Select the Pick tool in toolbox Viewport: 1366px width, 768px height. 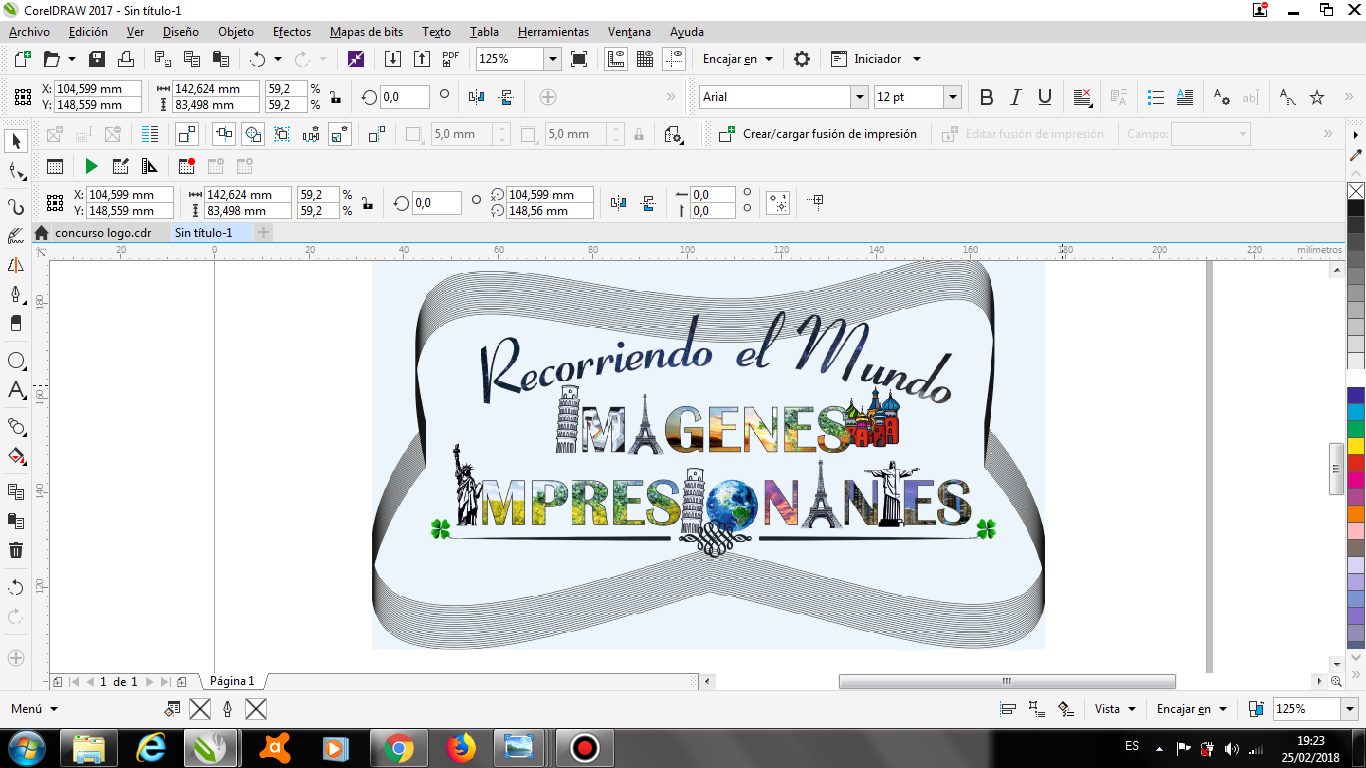click(x=15, y=141)
